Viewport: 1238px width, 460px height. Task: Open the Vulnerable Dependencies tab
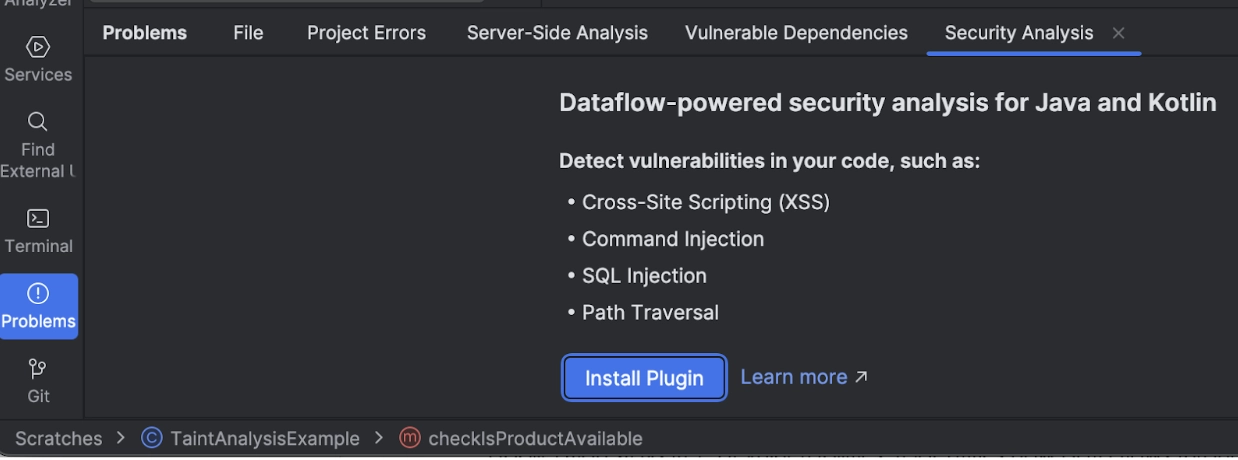(796, 33)
